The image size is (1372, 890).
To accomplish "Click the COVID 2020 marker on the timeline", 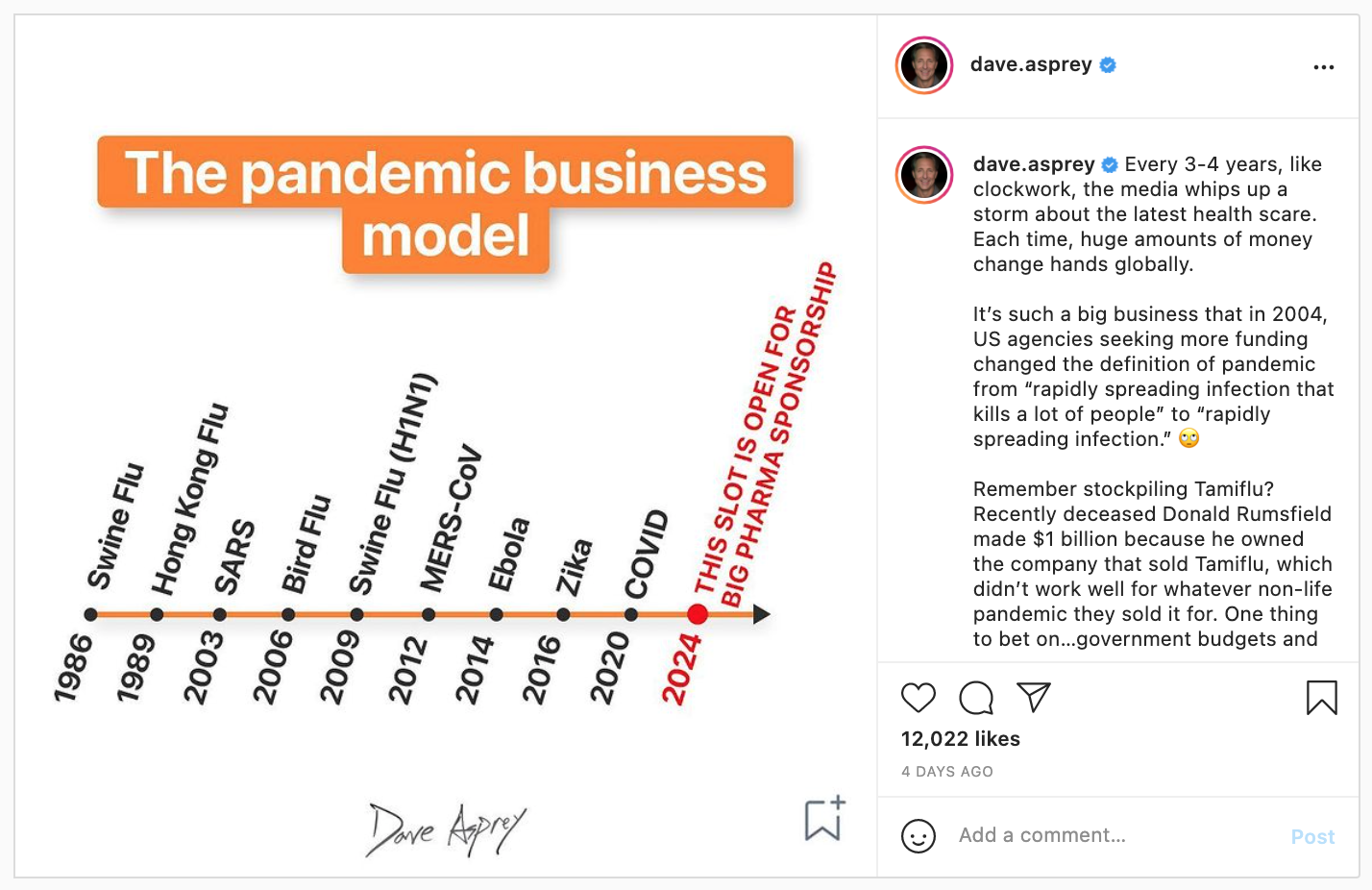I will click(x=631, y=613).
